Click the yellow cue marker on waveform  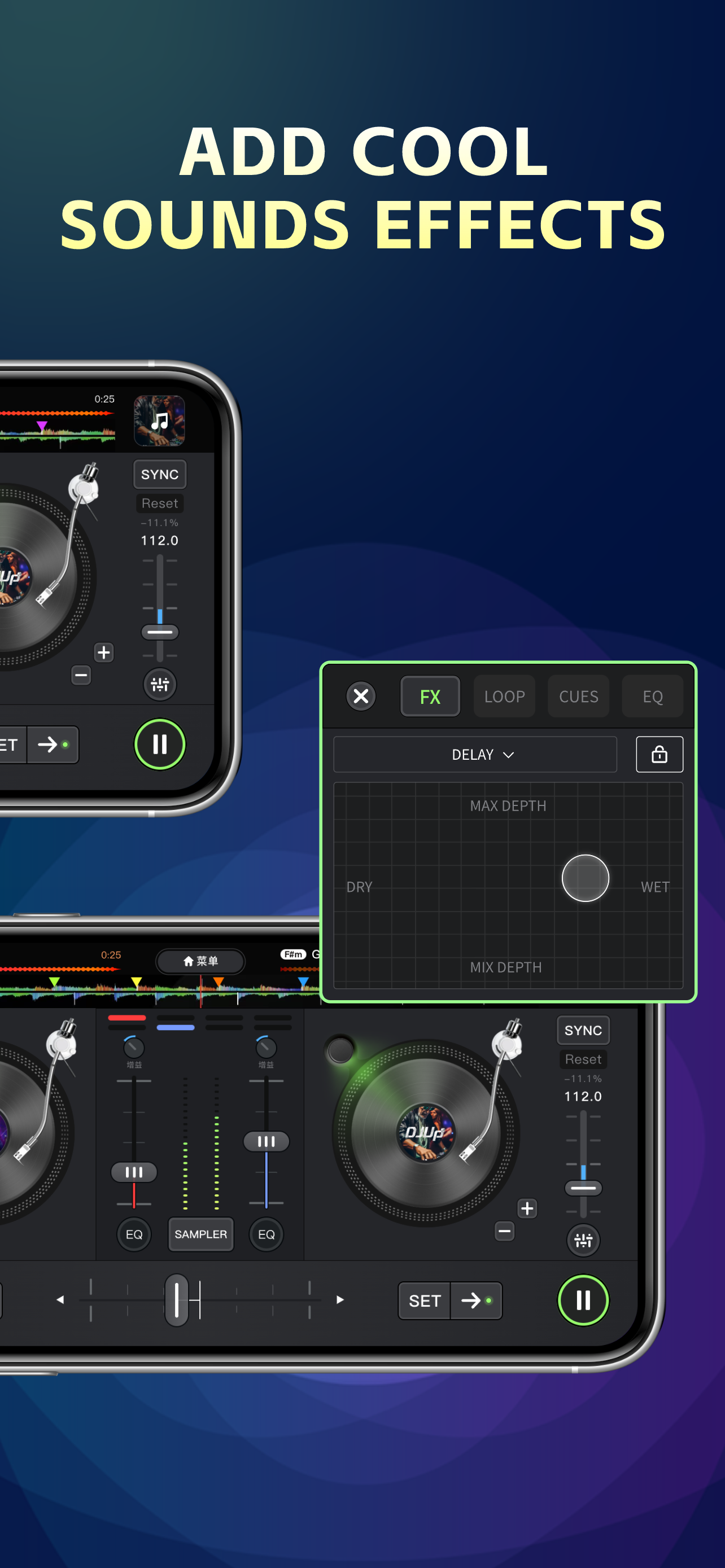click(x=136, y=982)
